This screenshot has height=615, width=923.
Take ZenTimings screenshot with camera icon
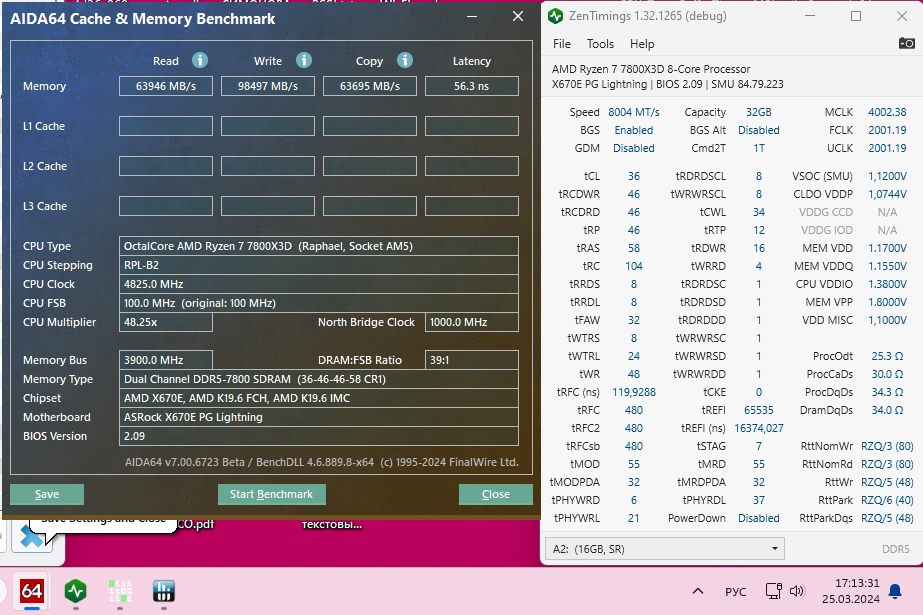pos(907,43)
